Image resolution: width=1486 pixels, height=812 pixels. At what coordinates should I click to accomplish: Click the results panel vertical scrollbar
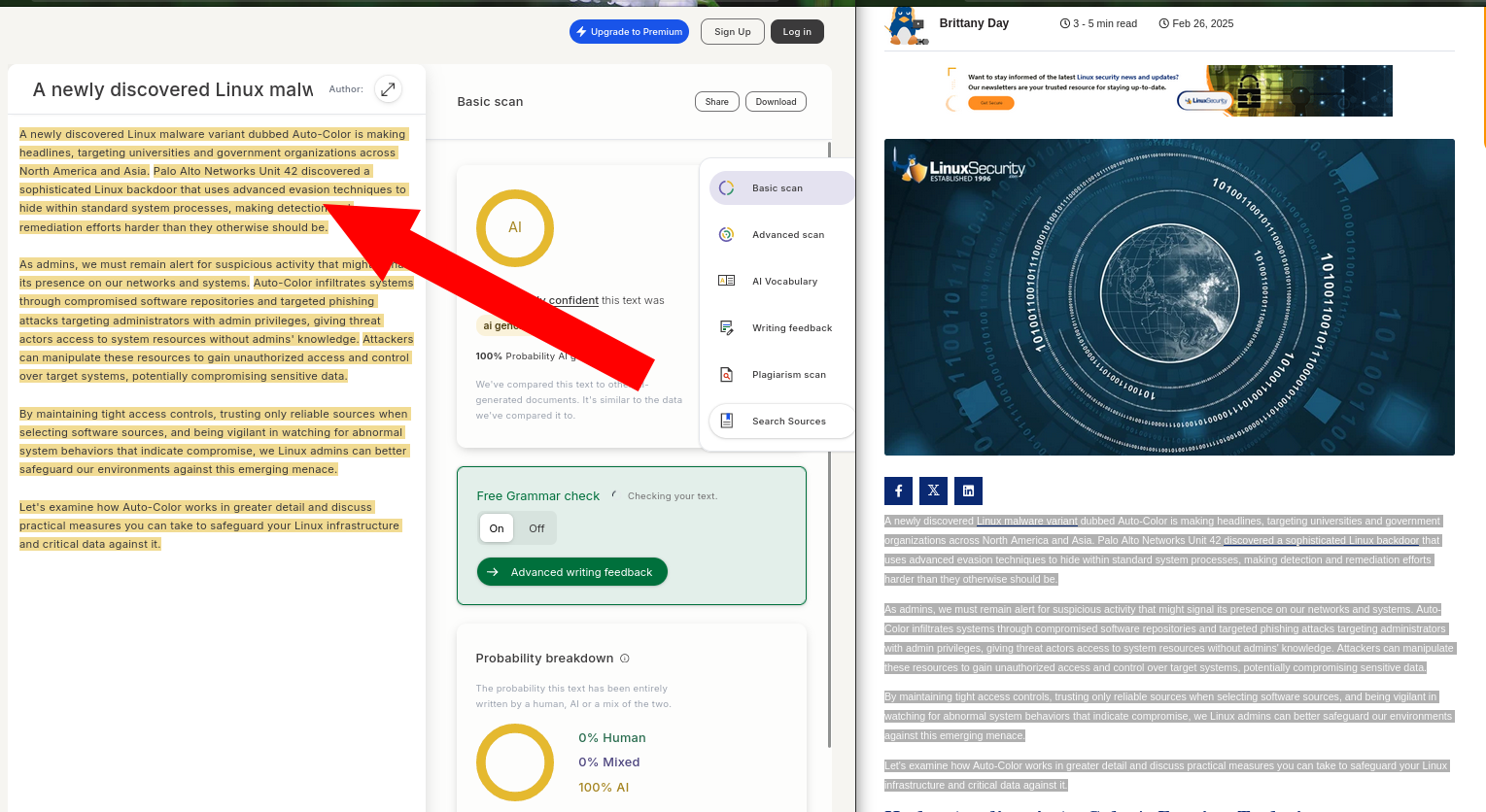pyautogui.click(x=829, y=447)
